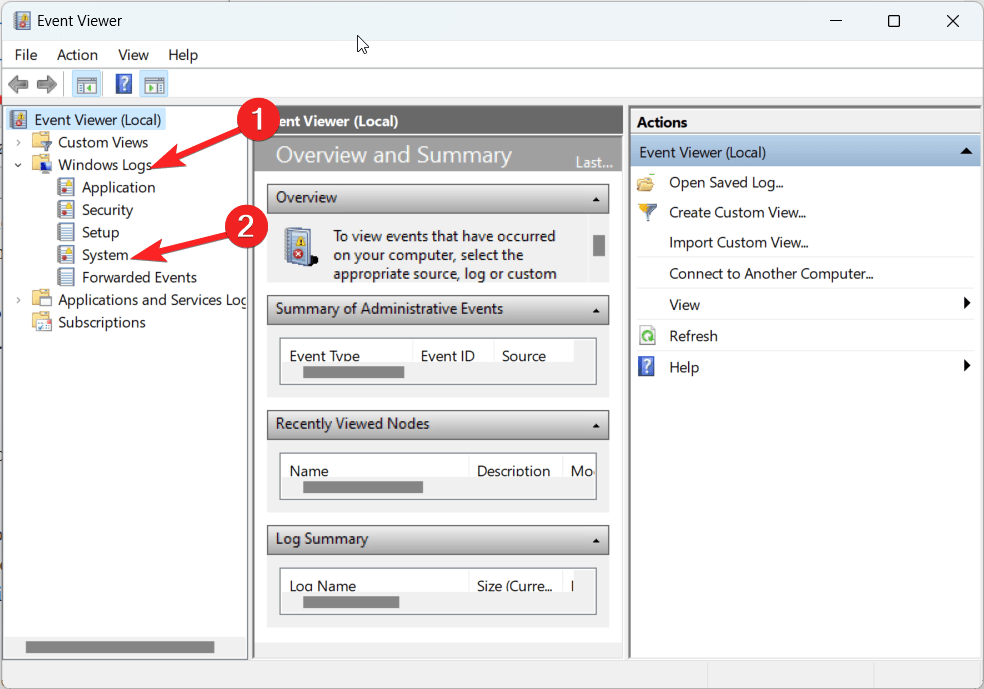Open the Help menu in menu bar
This screenshot has width=984, height=689.
[x=183, y=55]
